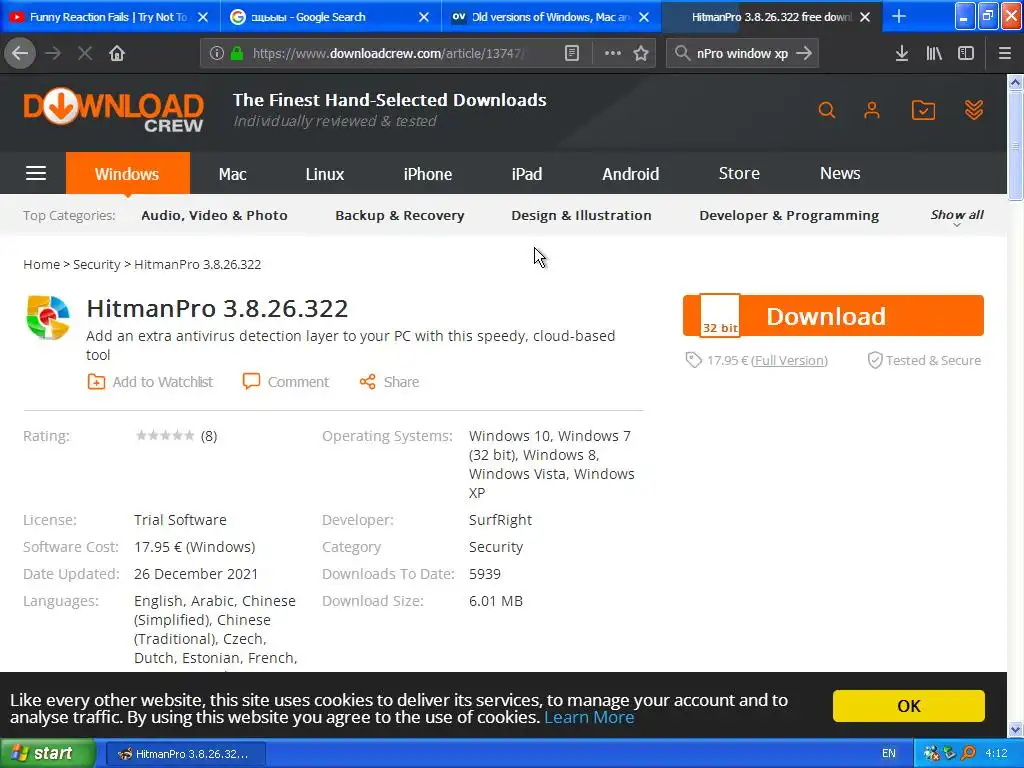1024x768 pixels.
Task: Open Backup & Recovery category
Action: click(x=400, y=216)
